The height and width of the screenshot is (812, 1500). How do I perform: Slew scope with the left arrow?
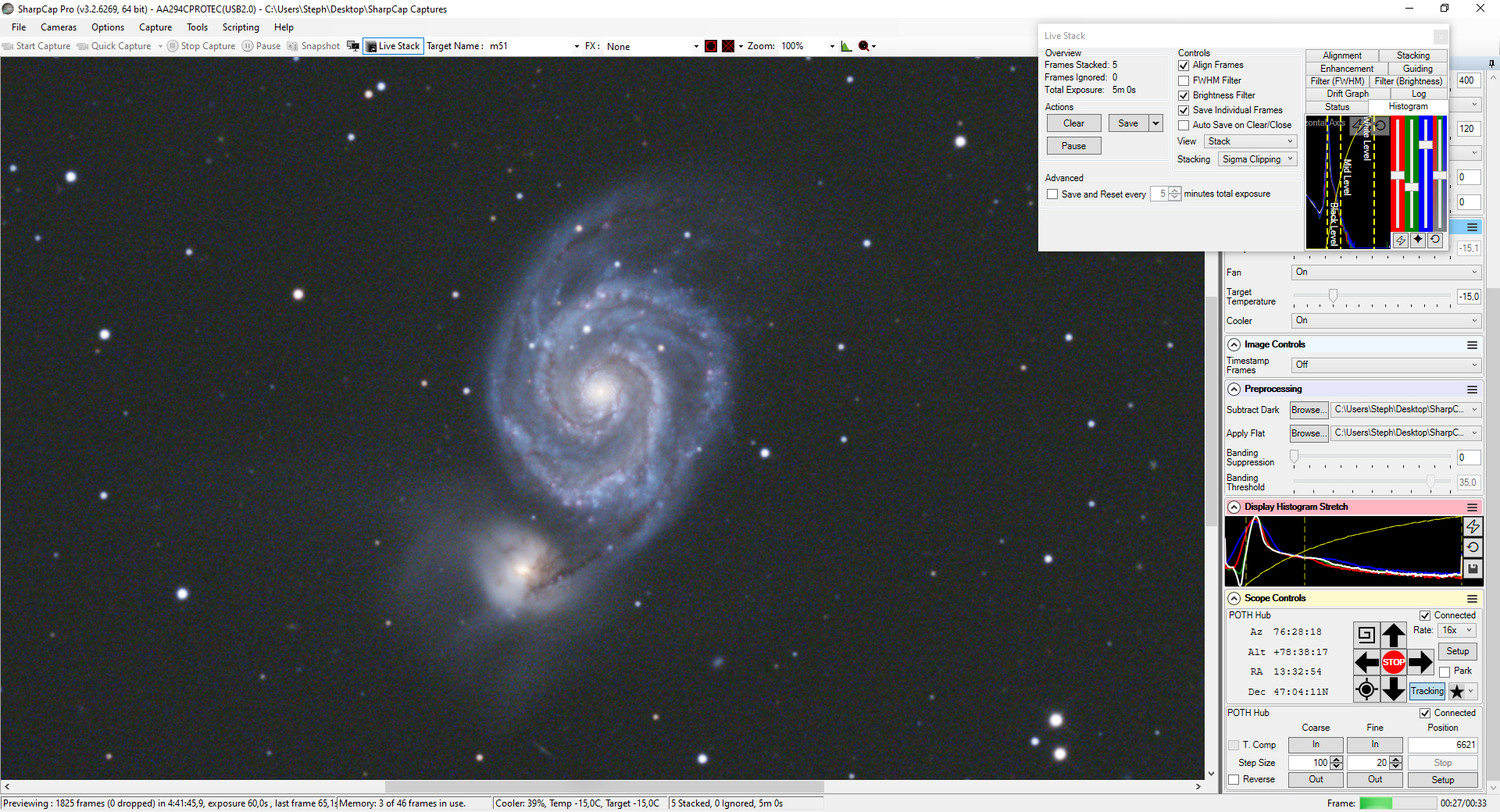[x=1366, y=662]
